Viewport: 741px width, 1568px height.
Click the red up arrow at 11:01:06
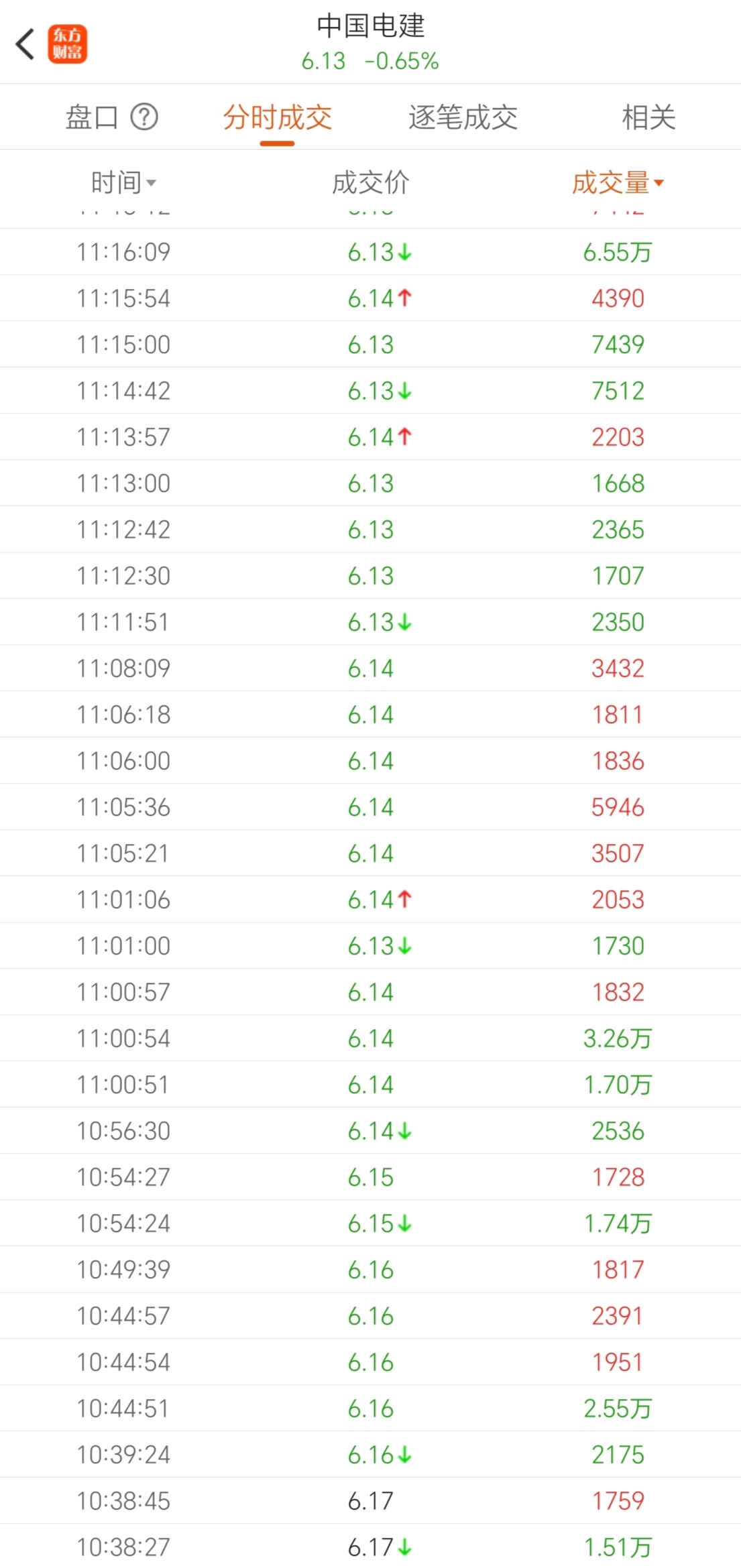404,899
